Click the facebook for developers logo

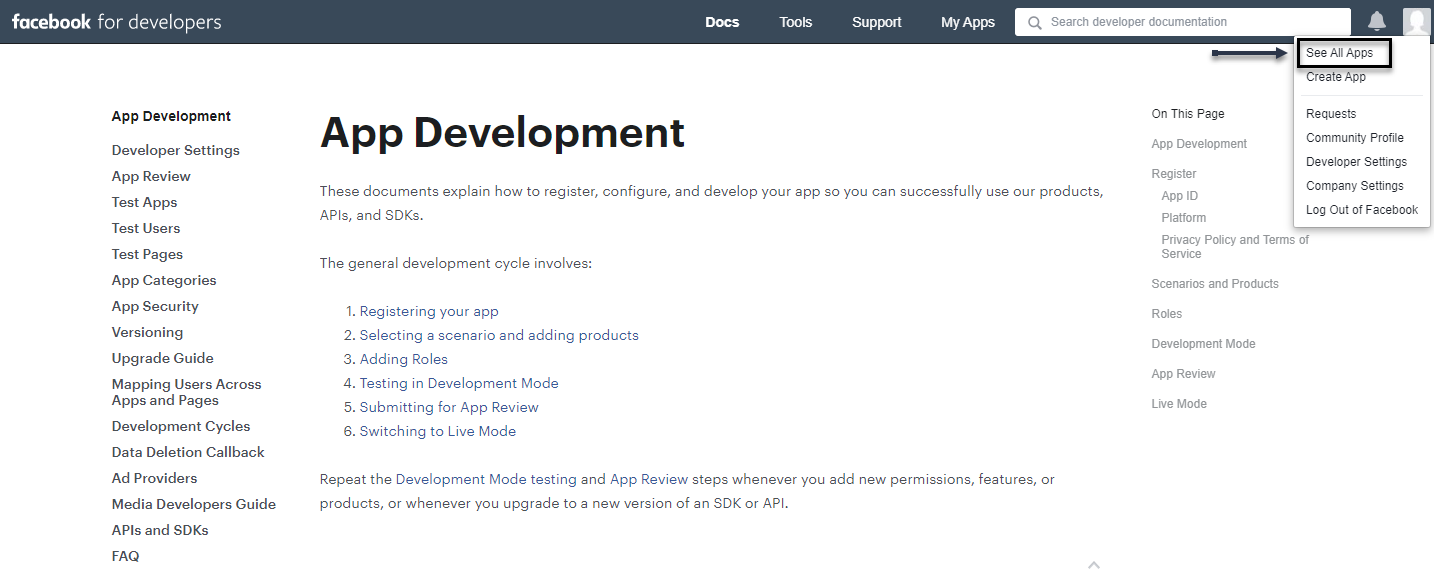click(x=117, y=22)
